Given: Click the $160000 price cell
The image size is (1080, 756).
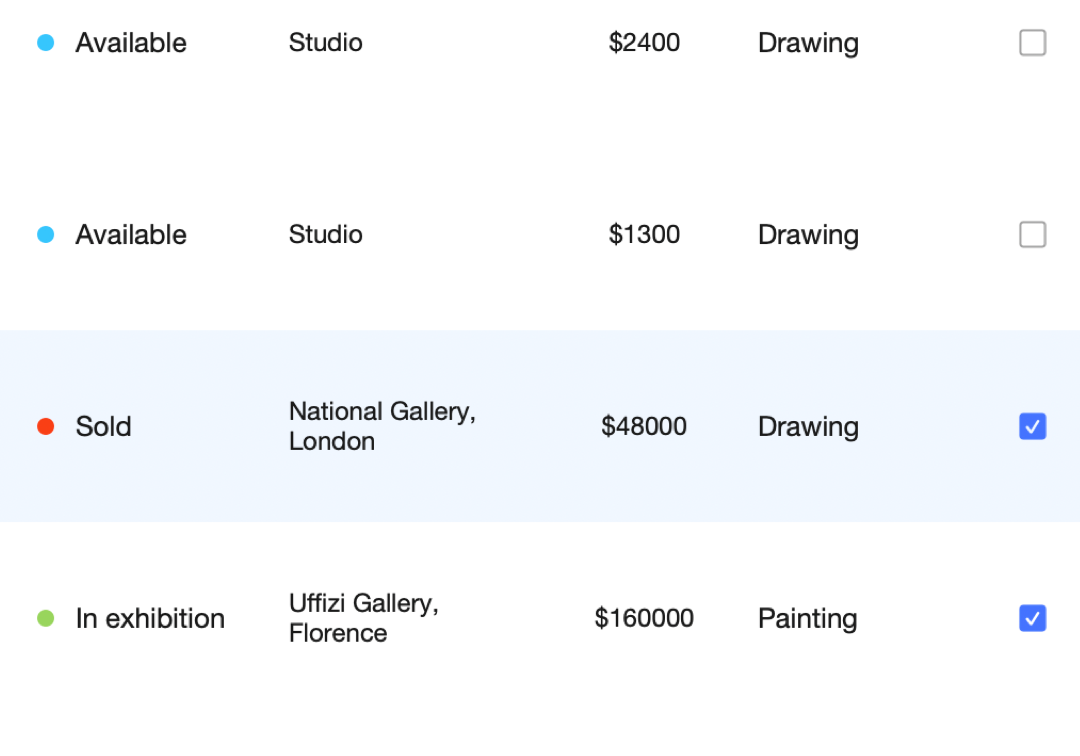Looking at the screenshot, I should pyautogui.click(x=644, y=619).
